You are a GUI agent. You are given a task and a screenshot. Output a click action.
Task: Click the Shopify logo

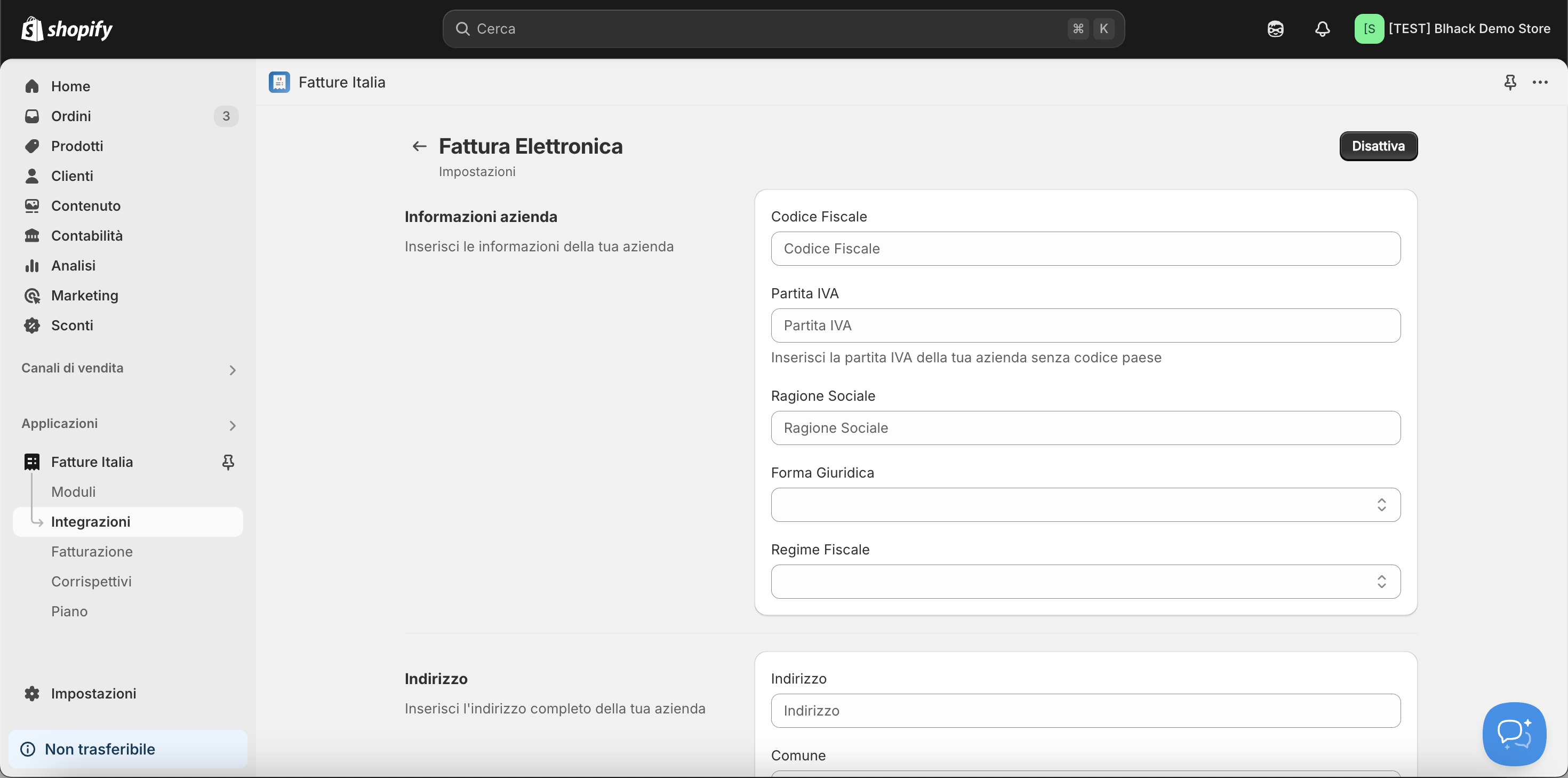(x=67, y=29)
